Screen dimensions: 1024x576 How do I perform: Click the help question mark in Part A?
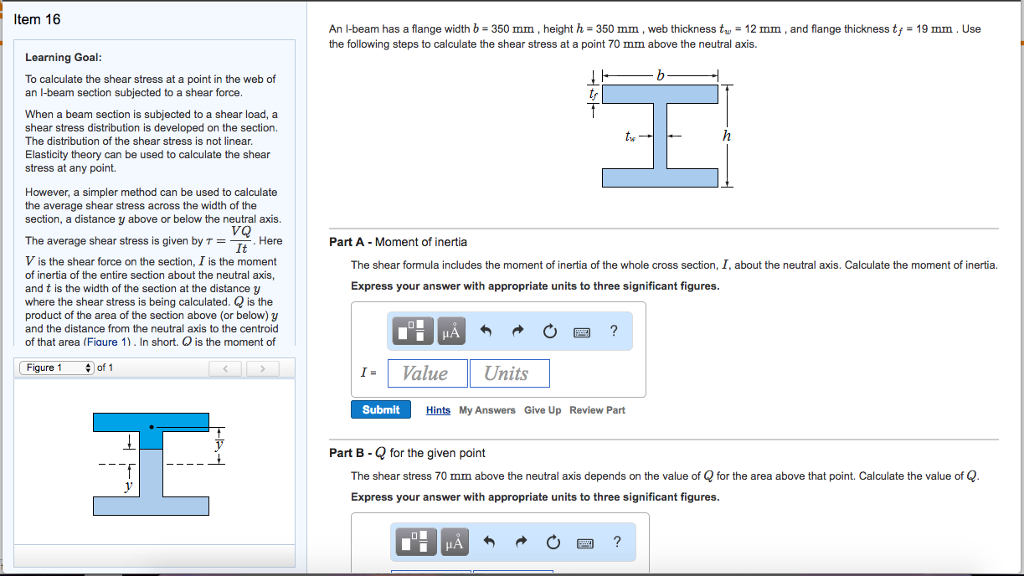[x=614, y=331]
